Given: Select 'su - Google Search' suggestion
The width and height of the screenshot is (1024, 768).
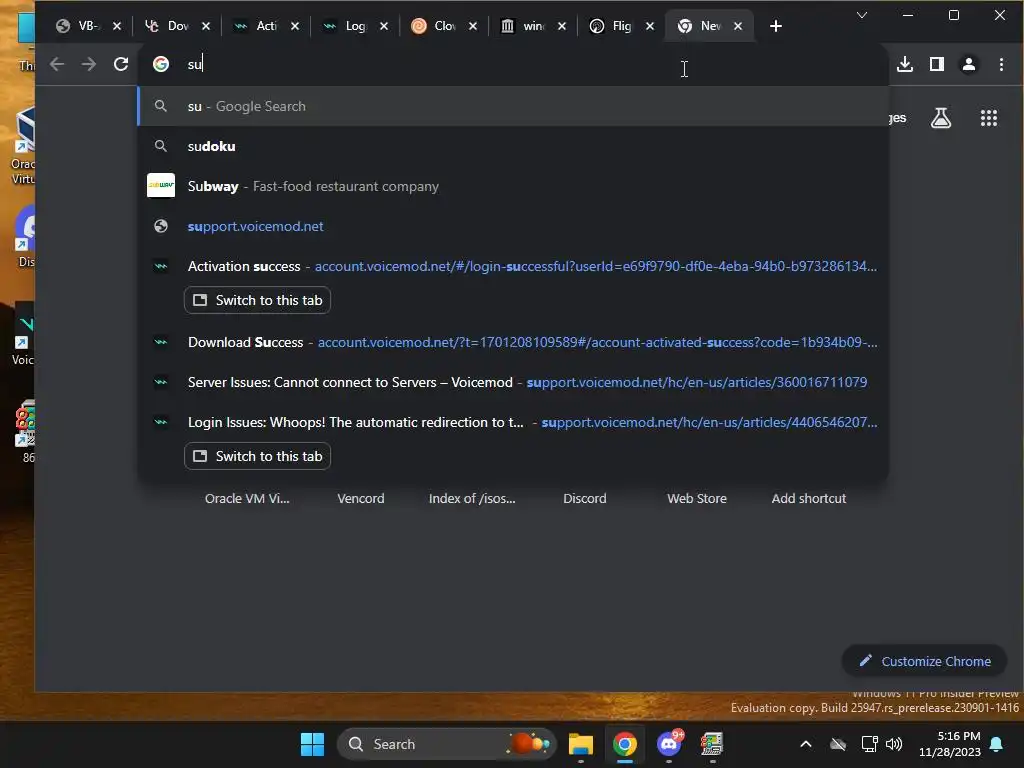Looking at the screenshot, I should tap(513, 106).
